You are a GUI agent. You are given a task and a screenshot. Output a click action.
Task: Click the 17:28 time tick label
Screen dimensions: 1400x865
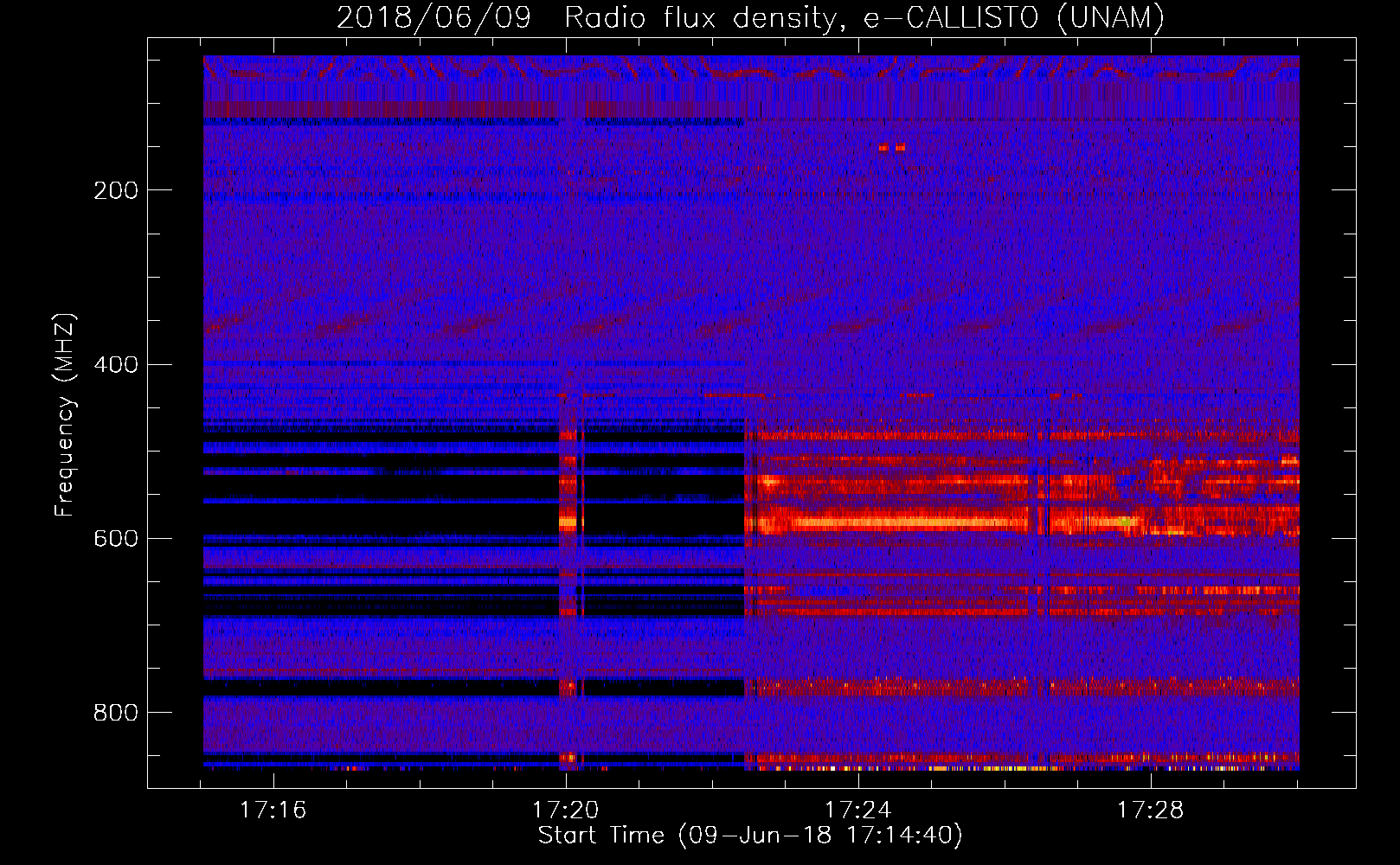[x=1150, y=811]
